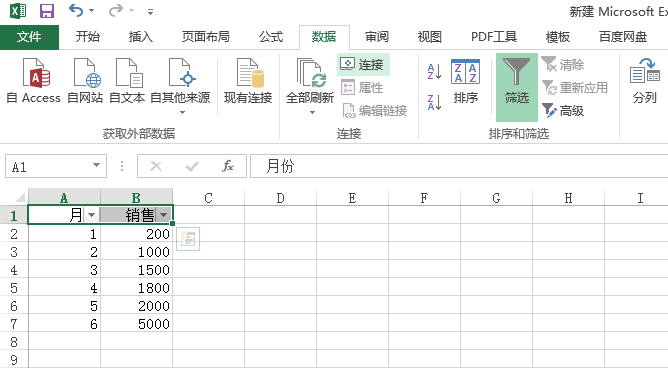Sort ascending with the A-to-Z icon
This screenshot has height=368, width=668.
(x=434, y=71)
